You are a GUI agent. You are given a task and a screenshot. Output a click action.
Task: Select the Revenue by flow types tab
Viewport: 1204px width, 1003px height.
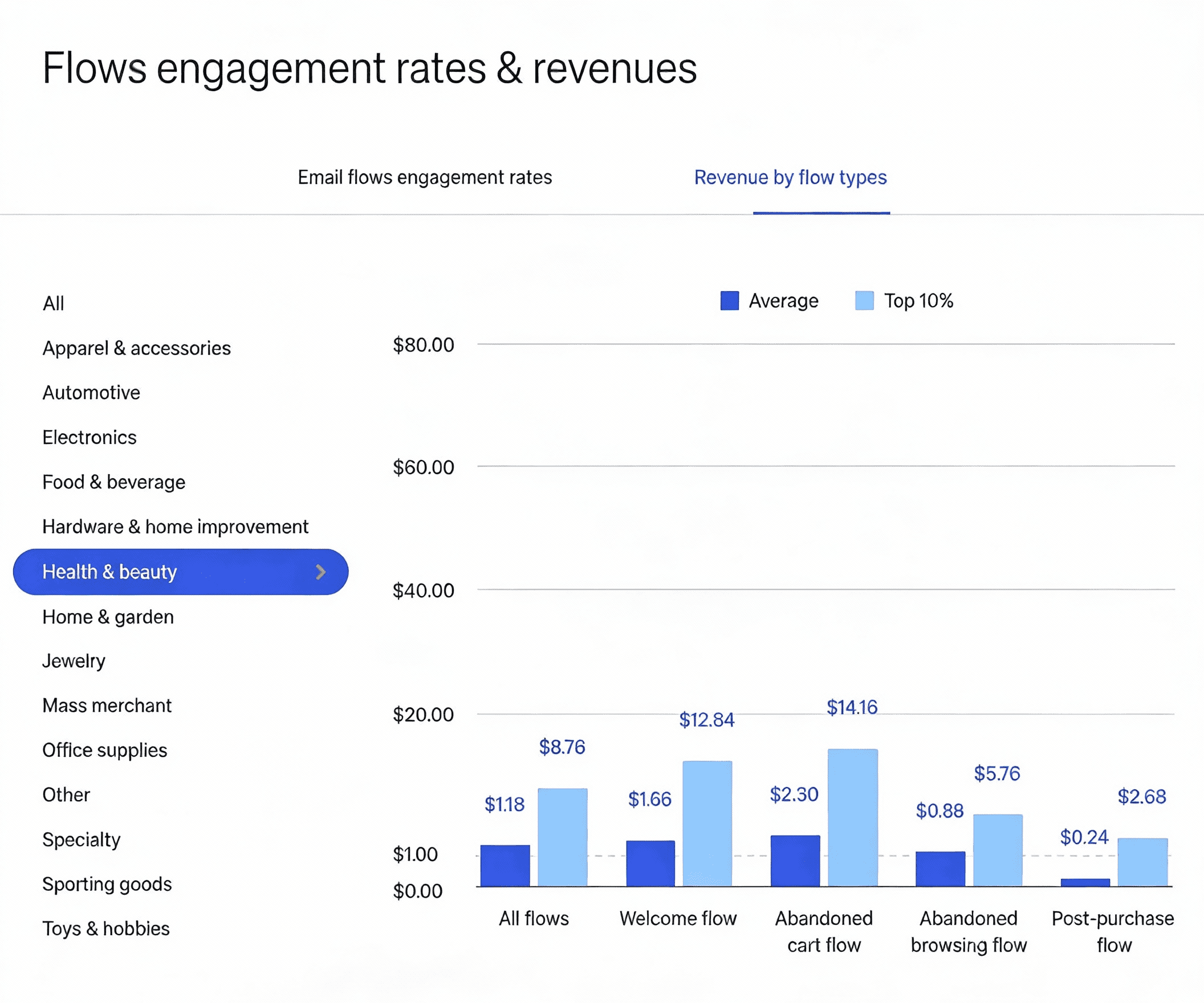pyautogui.click(x=790, y=178)
